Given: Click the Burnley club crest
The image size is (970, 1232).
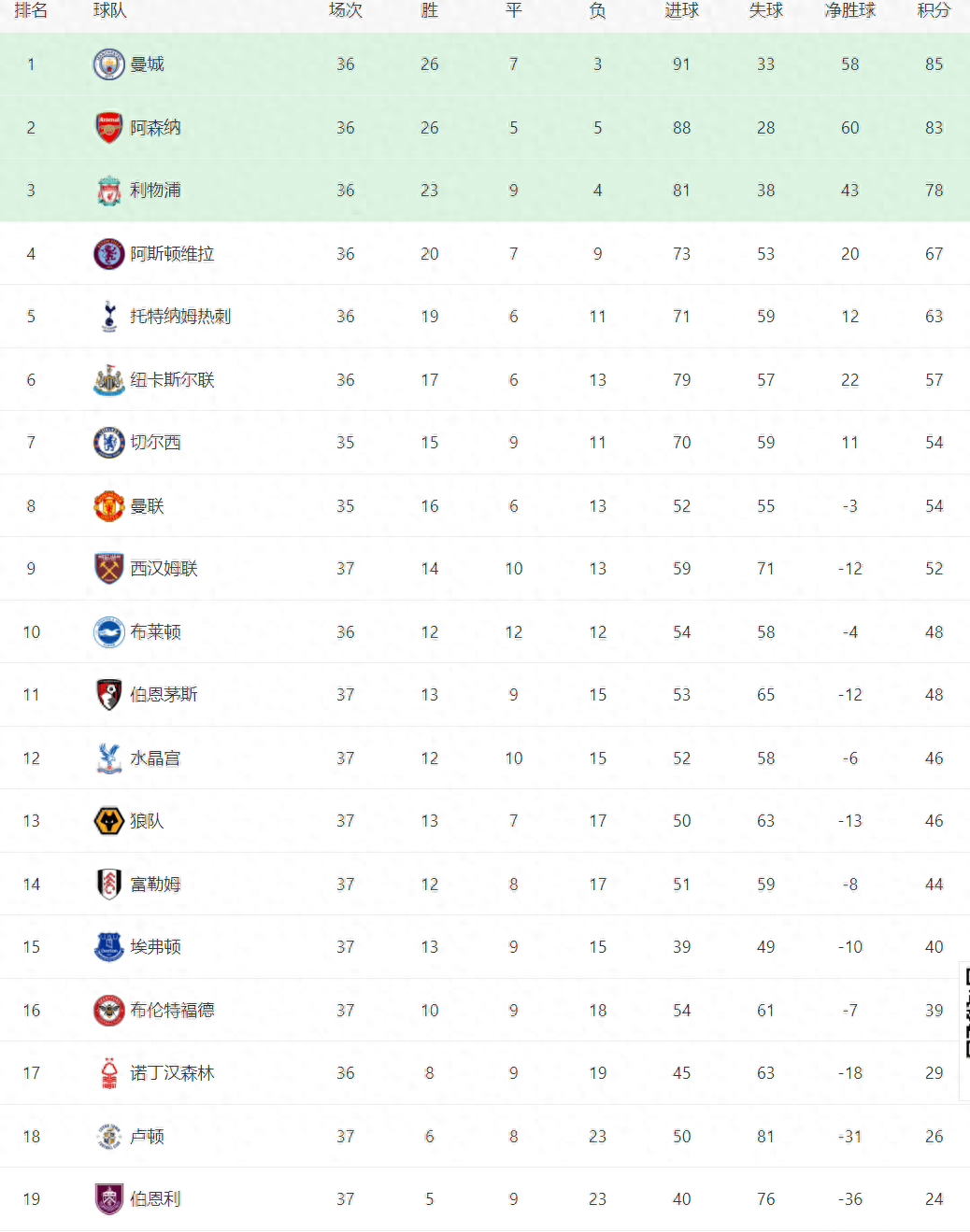Looking at the screenshot, I should click(109, 1199).
